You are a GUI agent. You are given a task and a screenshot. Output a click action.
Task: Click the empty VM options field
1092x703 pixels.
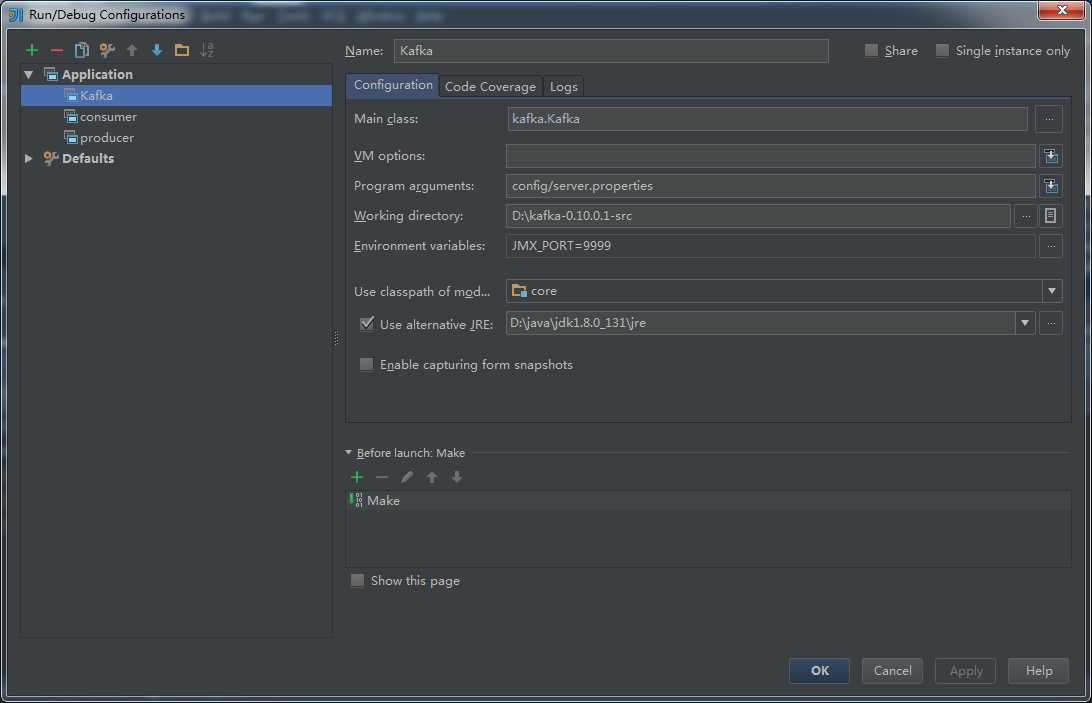click(770, 156)
